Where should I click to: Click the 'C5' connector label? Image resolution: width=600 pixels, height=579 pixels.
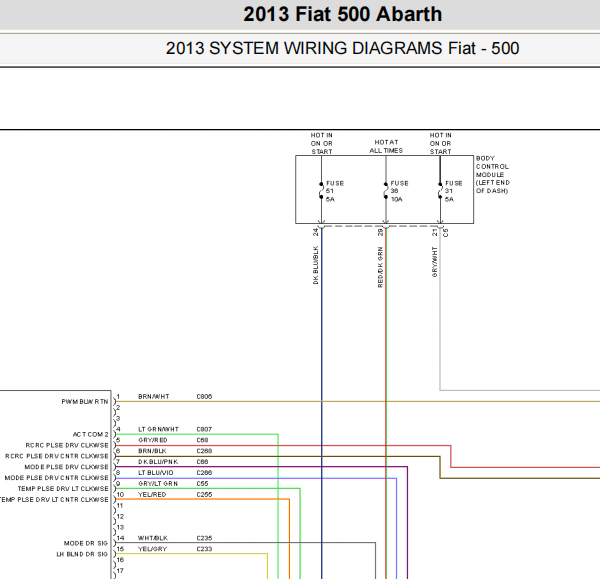click(x=445, y=233)
